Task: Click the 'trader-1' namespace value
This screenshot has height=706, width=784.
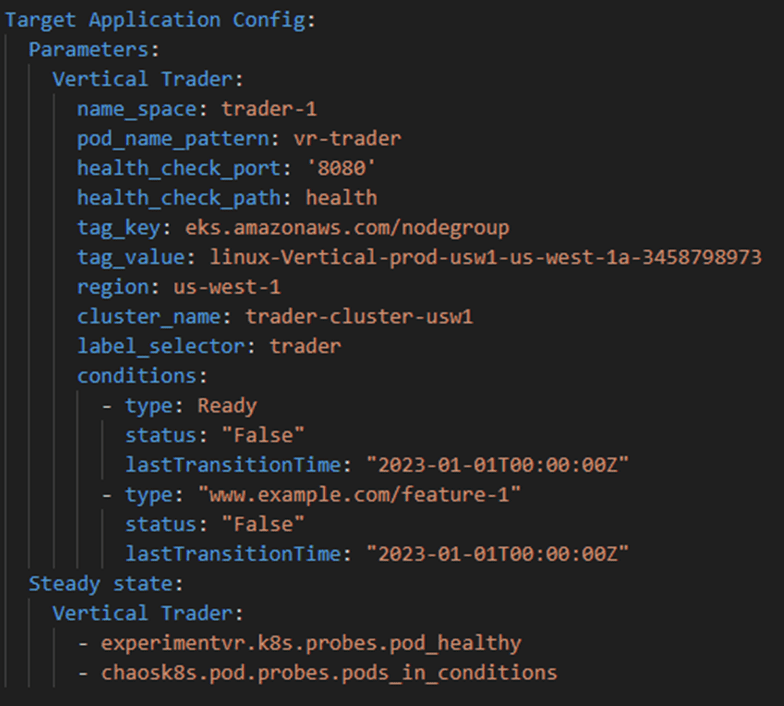Action: coord(269,109)
